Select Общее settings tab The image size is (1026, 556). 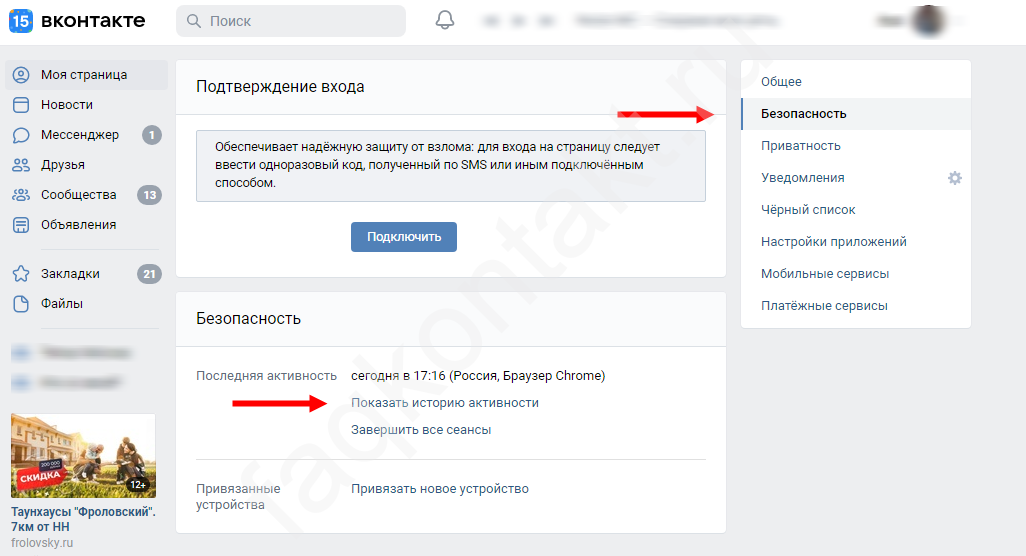(x=781, y=82)
